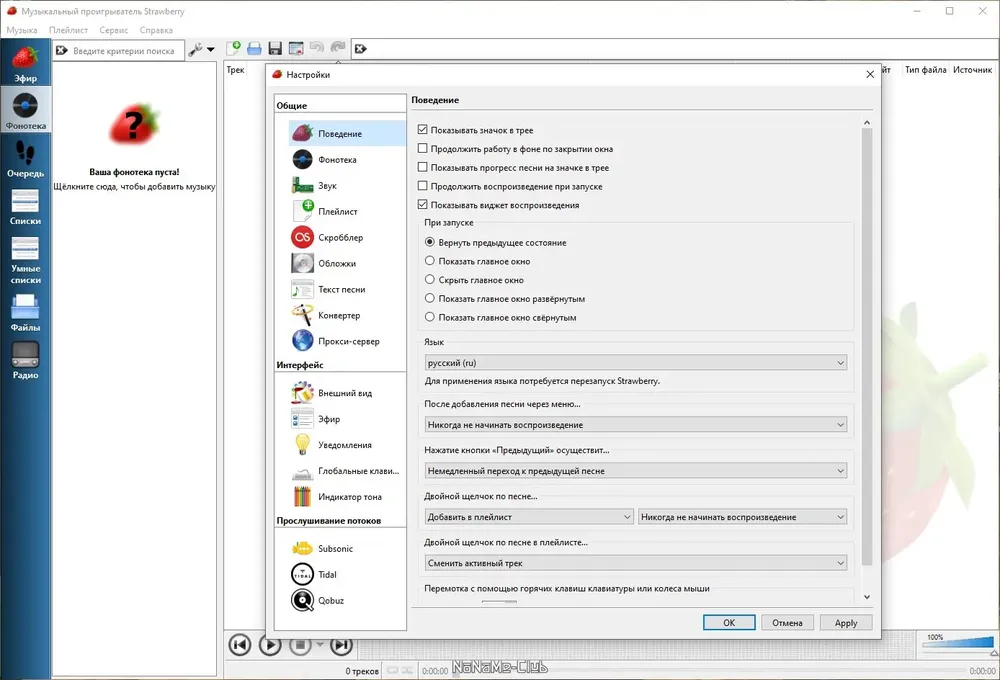Select Прокси-сервер settings category
The width and height of the screenshot is (1000, 680).
[x=347, y=341]
